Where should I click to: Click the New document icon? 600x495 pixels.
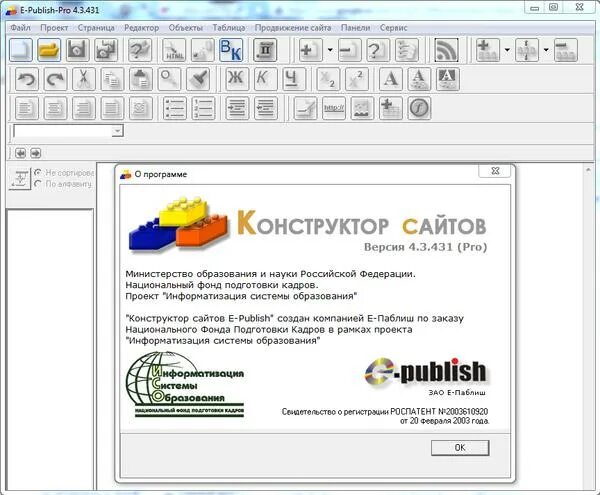pyautogui.click(x=21, y=50)
